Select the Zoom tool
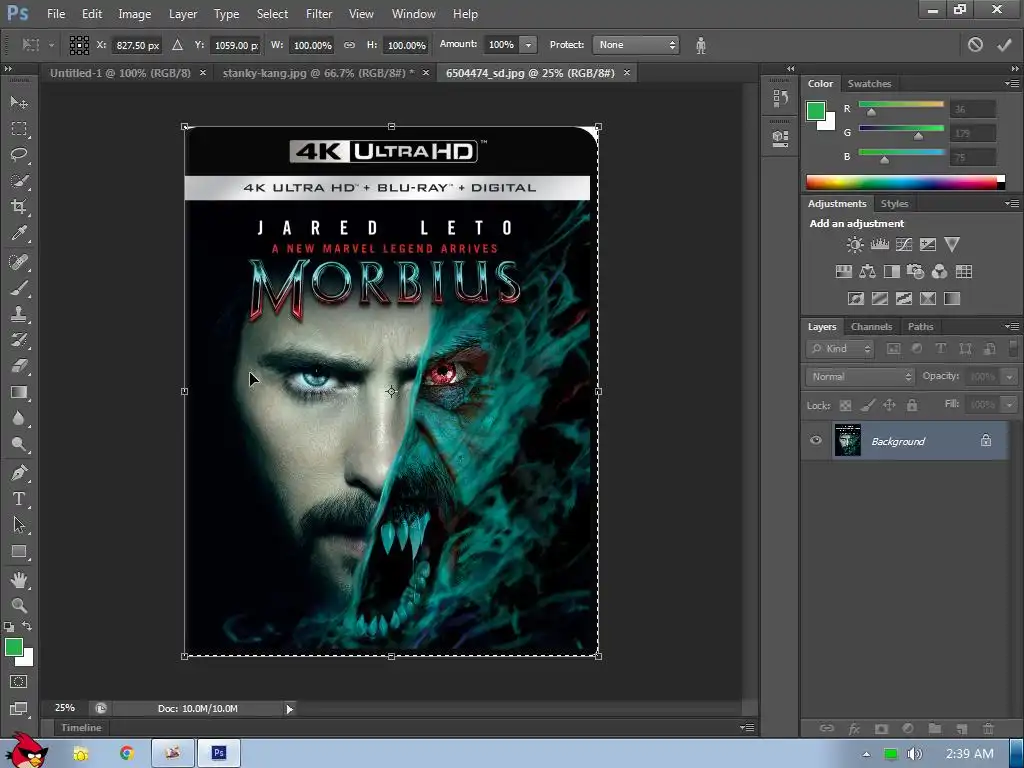Viewport: 1024px width, 768px height. click(19, 605)
